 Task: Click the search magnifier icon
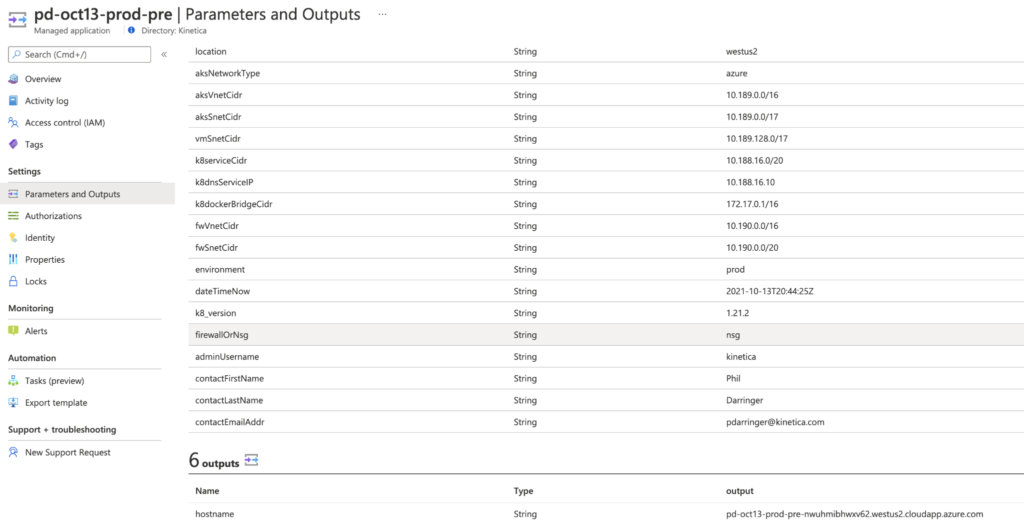16,55
